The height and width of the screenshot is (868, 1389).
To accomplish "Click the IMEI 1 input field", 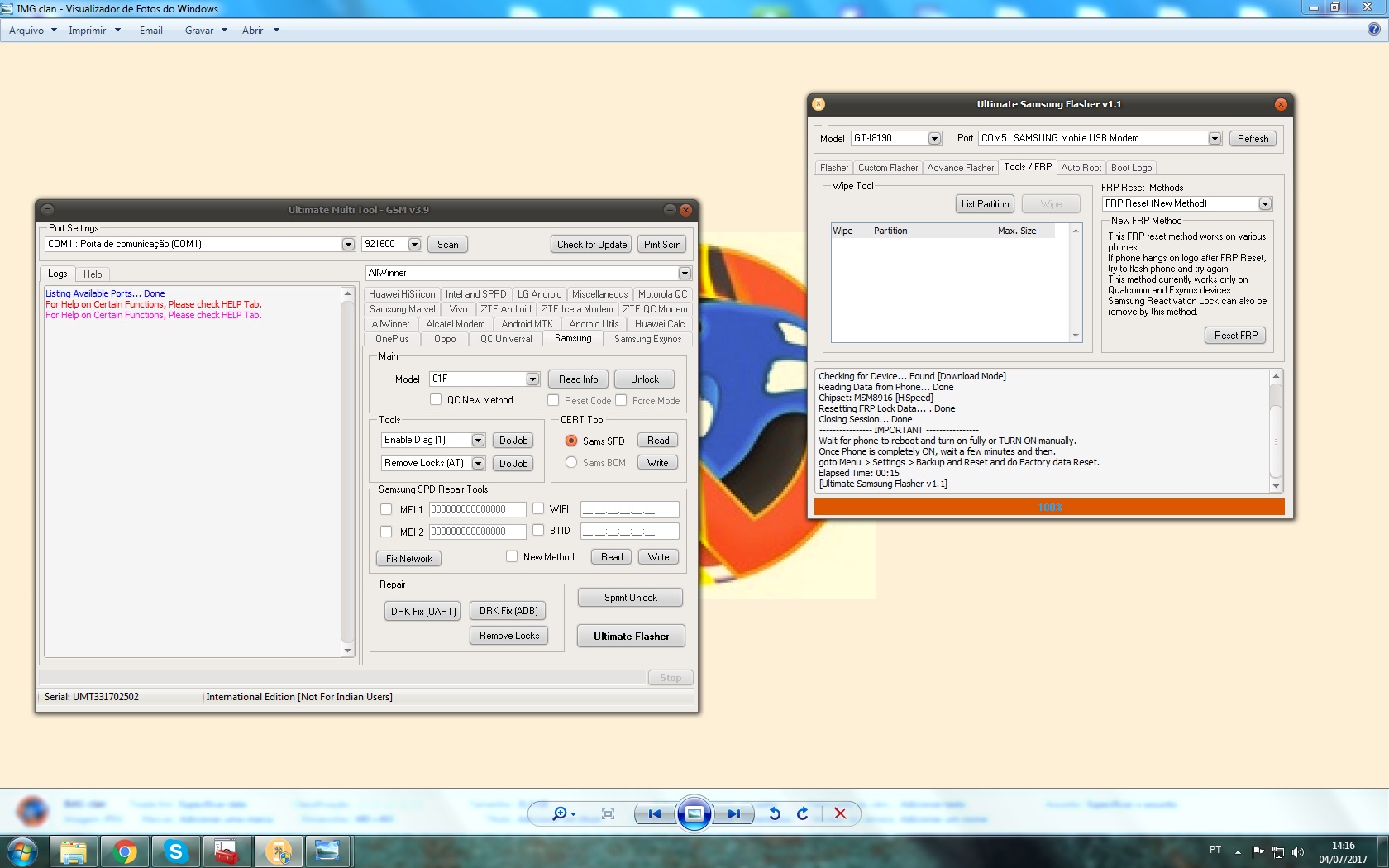I will (x=477, y=509).
